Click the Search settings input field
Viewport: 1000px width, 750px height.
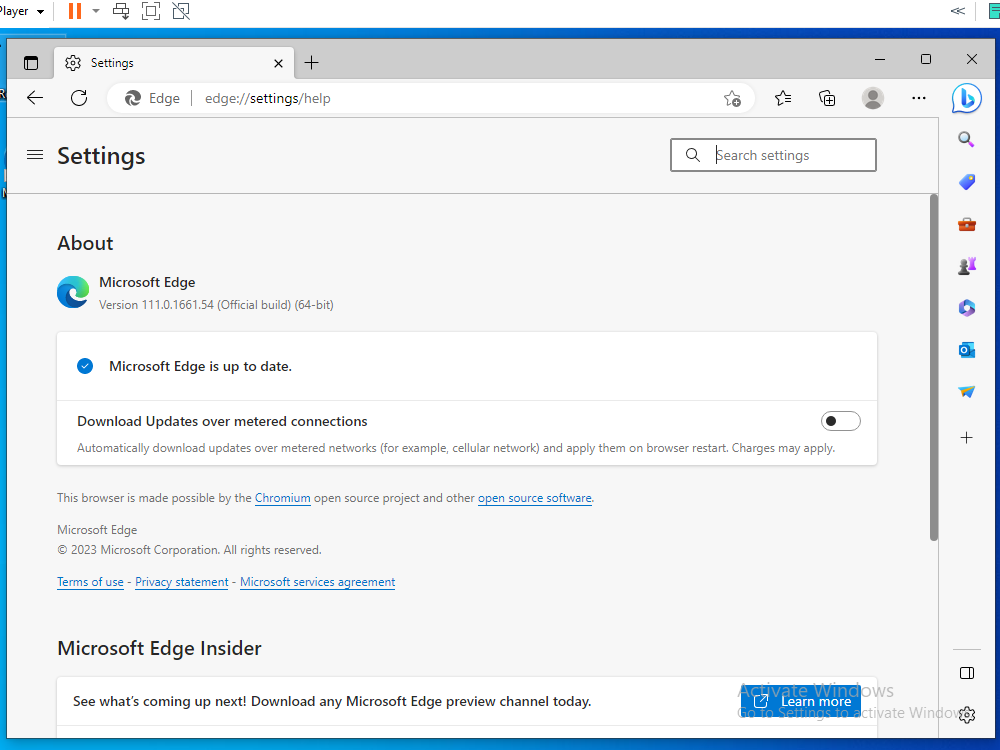pyautogui.click(x=773, y=155)
